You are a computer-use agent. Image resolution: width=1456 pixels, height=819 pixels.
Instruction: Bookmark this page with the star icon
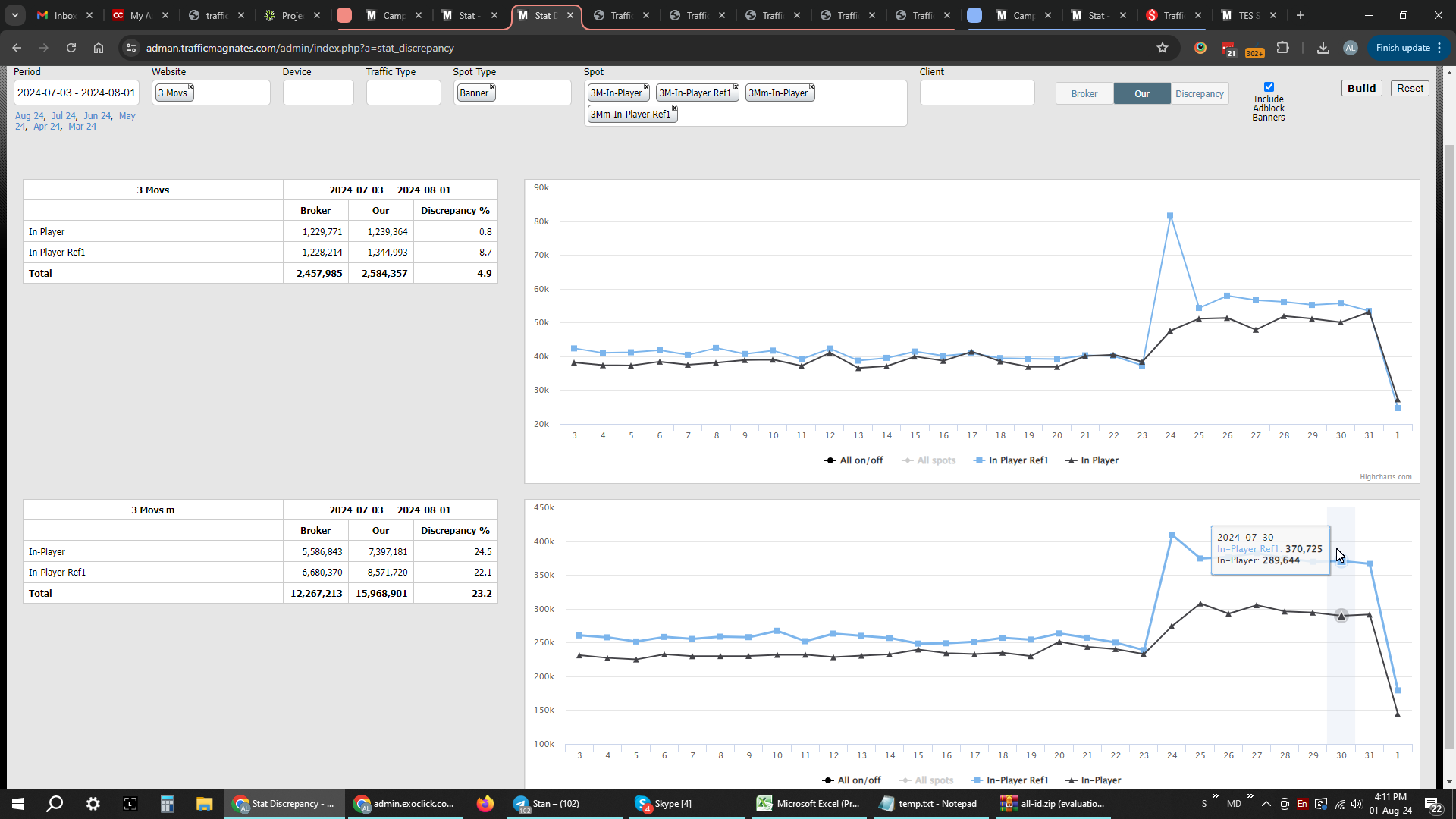tap(1163, 48)
